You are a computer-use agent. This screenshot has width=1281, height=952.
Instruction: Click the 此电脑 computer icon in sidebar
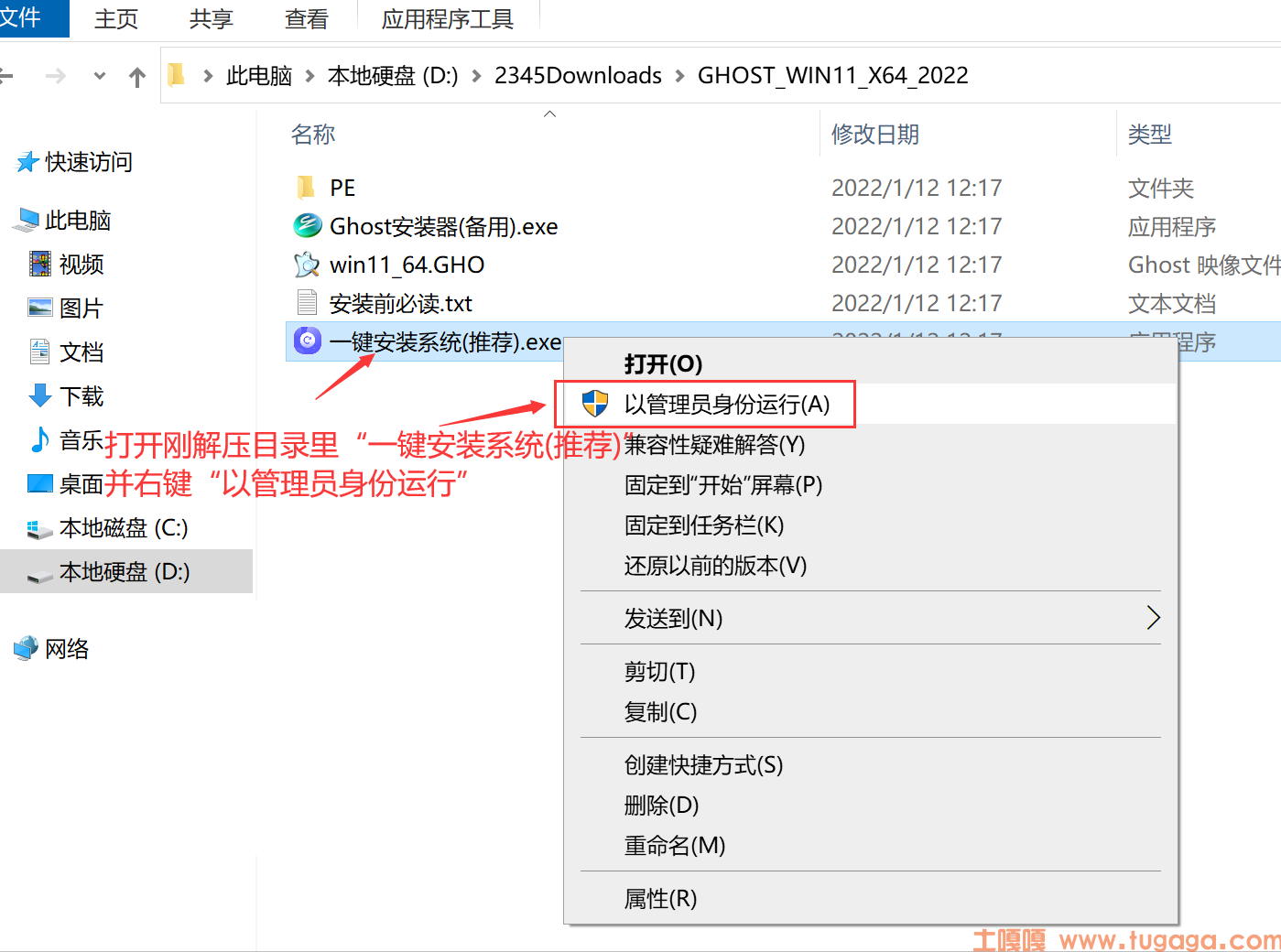pyautogui.click(x=27, y=220)
